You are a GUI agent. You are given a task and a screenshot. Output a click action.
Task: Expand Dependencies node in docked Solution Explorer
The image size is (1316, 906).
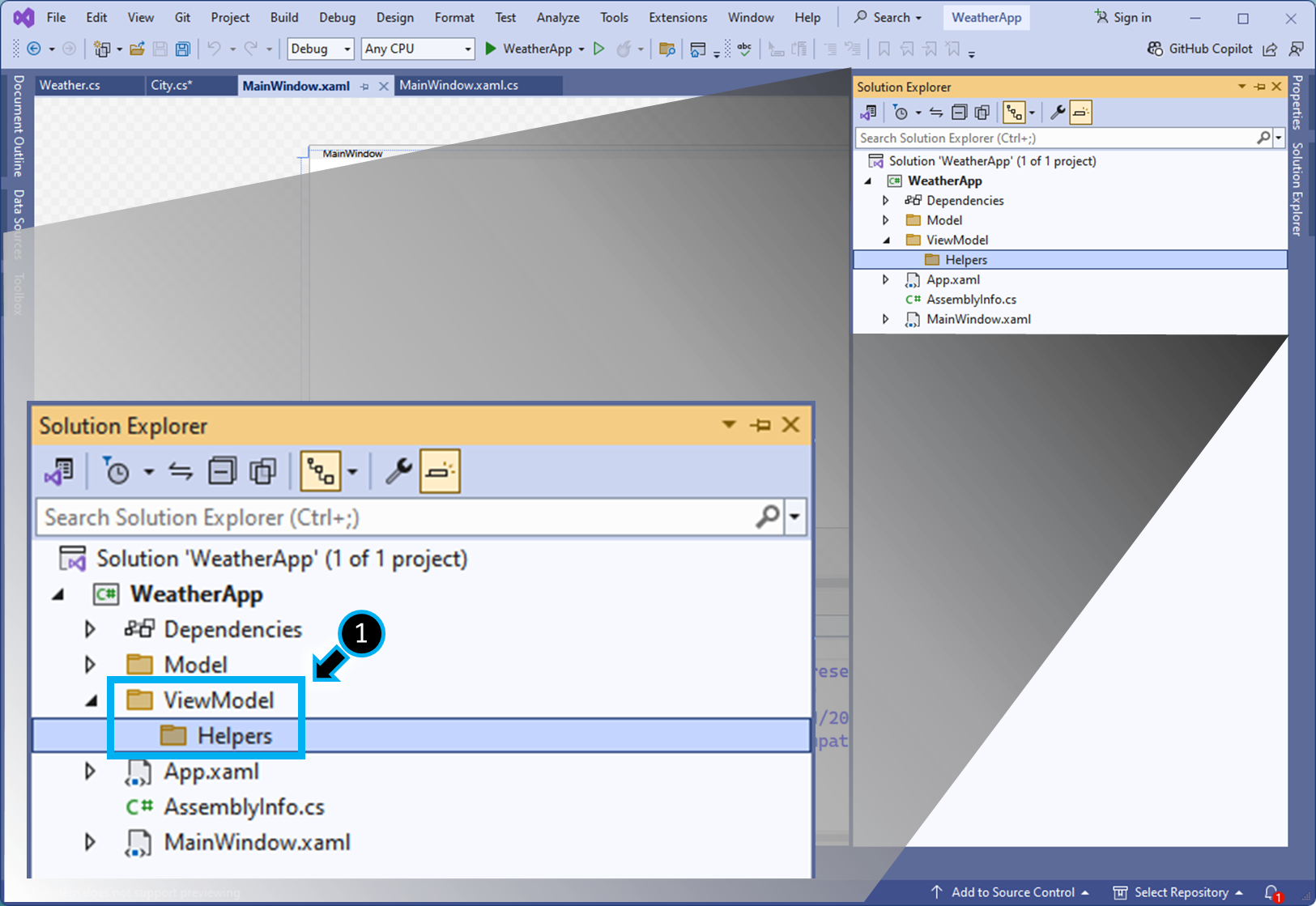click(885, 200)
